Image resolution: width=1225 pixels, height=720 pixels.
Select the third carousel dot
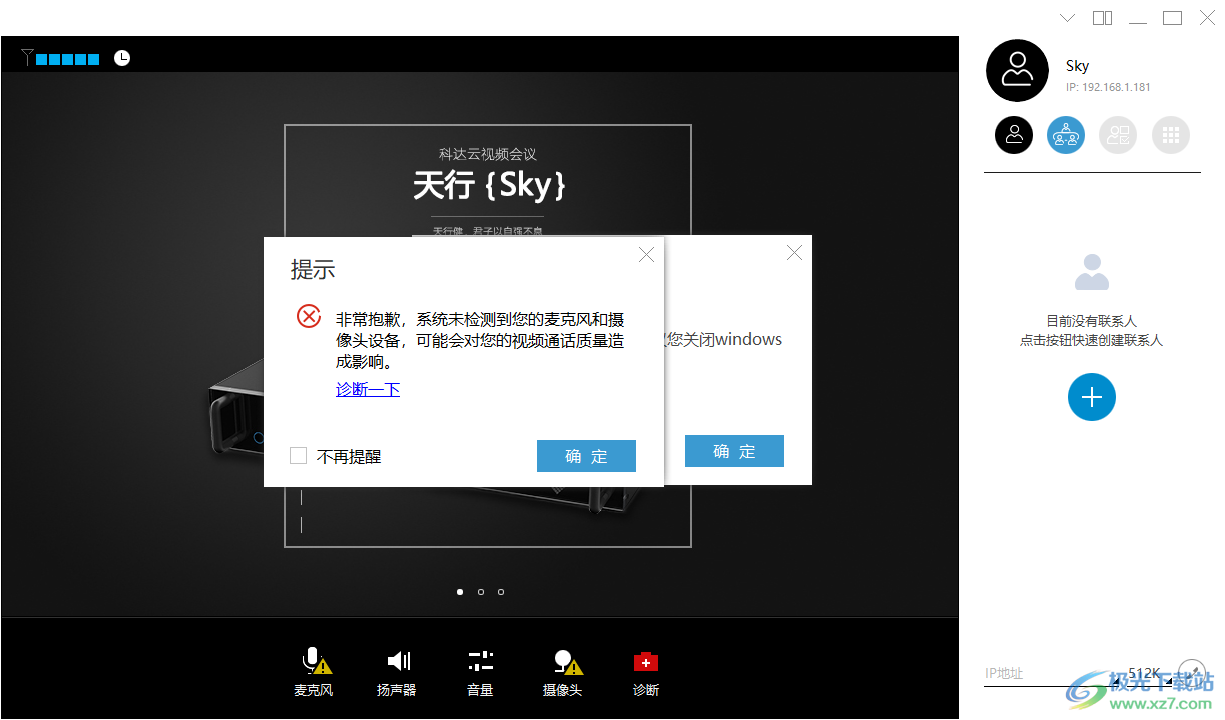point(501,592)
